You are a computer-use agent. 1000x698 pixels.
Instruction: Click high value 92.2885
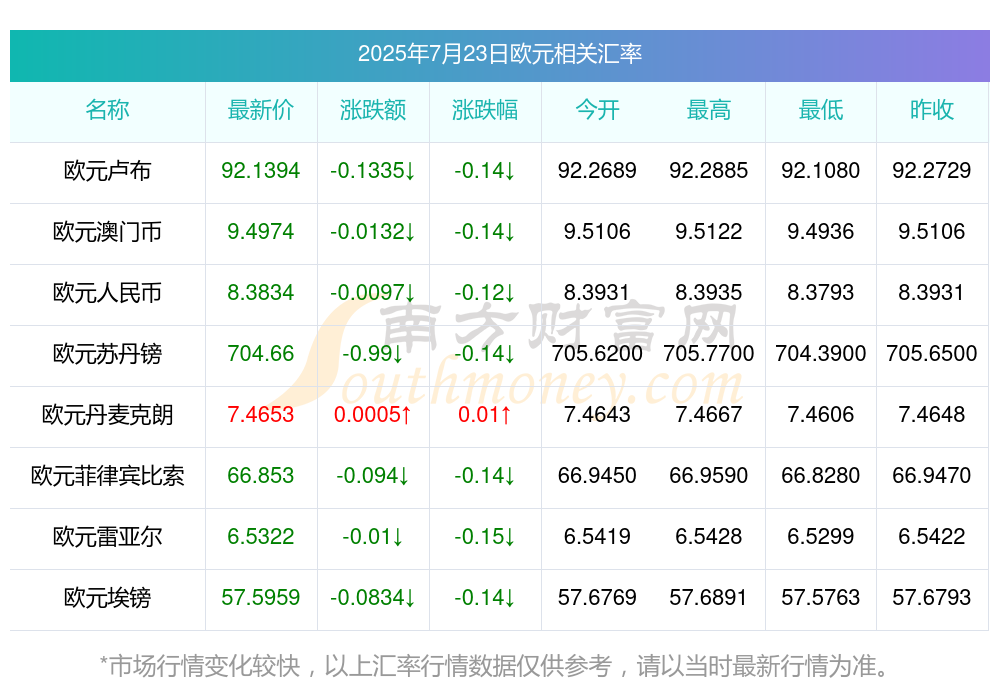(x=709, y=171)
